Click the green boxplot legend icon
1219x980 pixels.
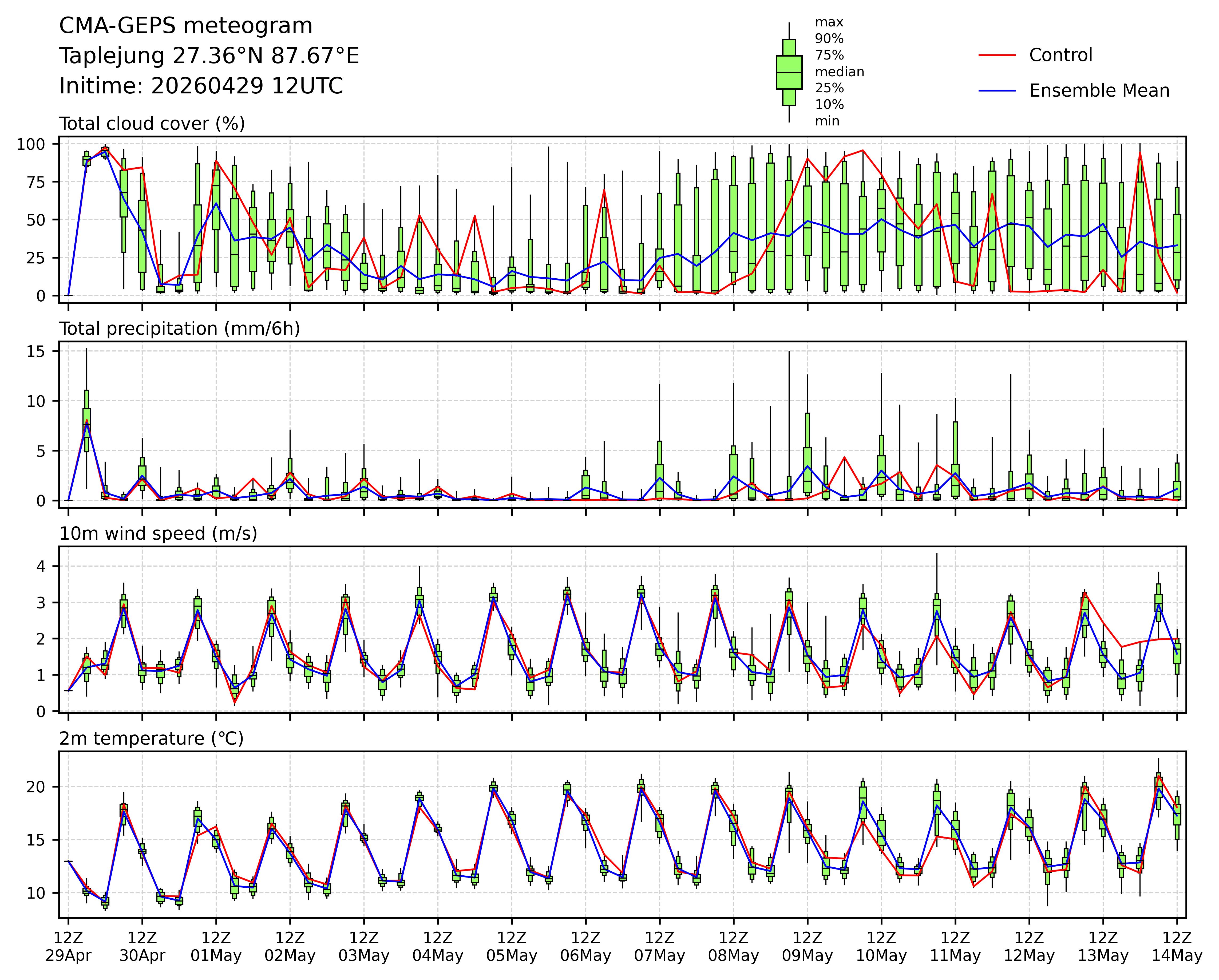click(x=789, y=72)
